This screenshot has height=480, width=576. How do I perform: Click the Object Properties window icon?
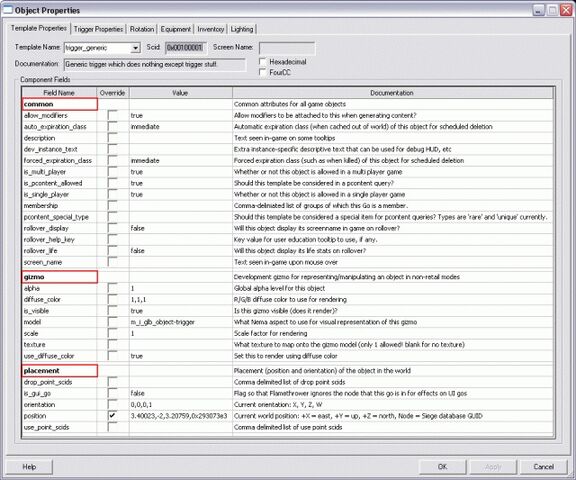(7, 10)
